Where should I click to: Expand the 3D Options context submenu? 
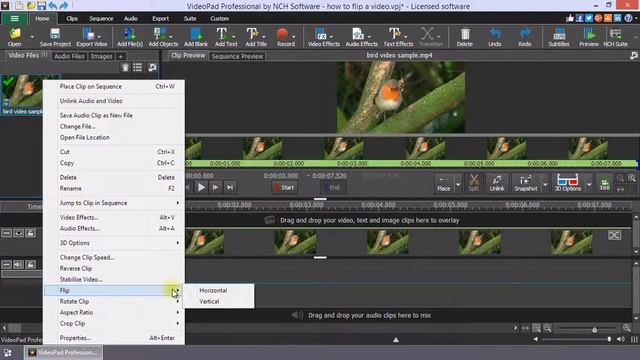point(177,243)
